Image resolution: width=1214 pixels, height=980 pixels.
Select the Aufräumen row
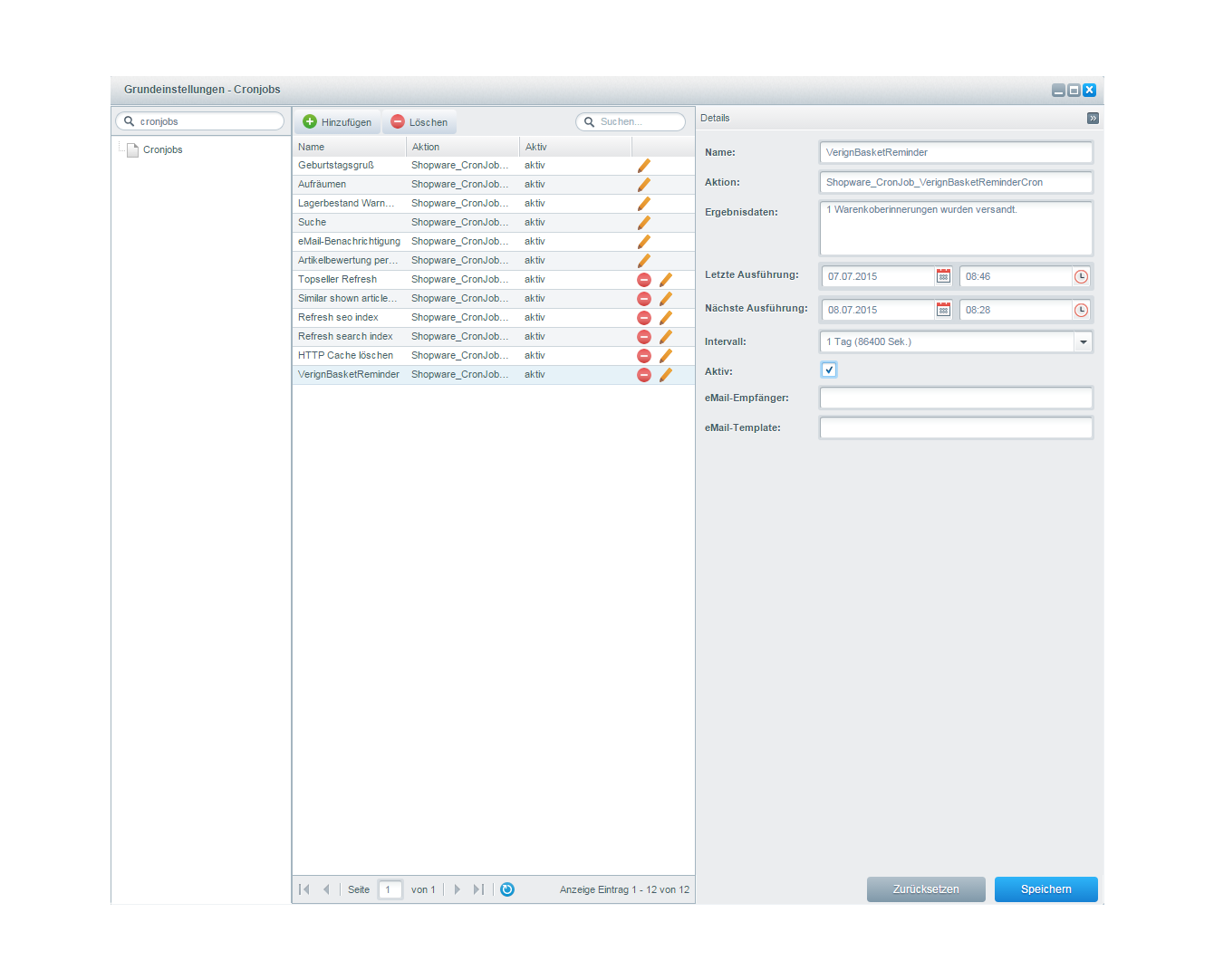pyautogui.click(x=494, y=185)
